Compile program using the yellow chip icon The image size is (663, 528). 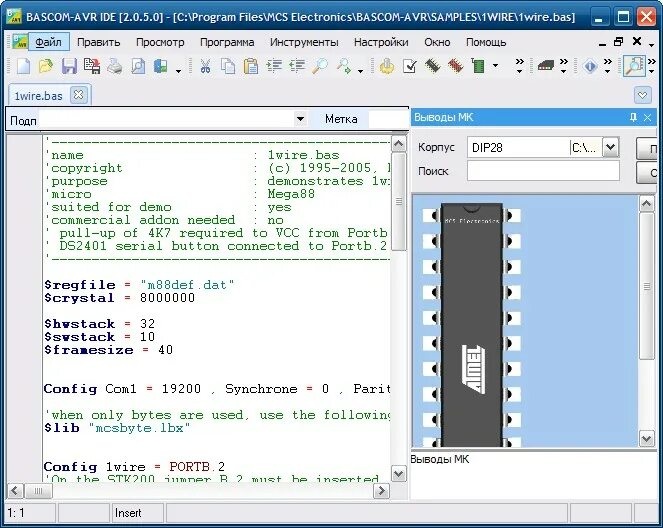386,66
